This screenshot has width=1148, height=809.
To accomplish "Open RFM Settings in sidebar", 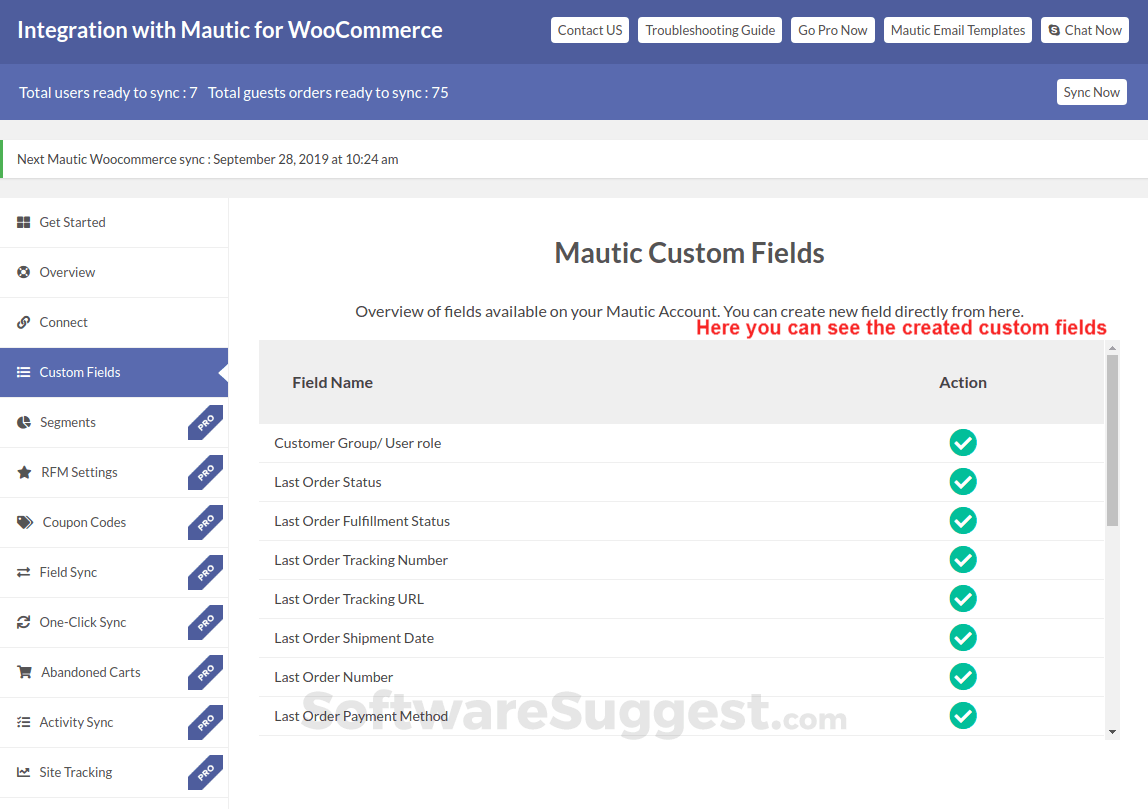I will point(113,472).
